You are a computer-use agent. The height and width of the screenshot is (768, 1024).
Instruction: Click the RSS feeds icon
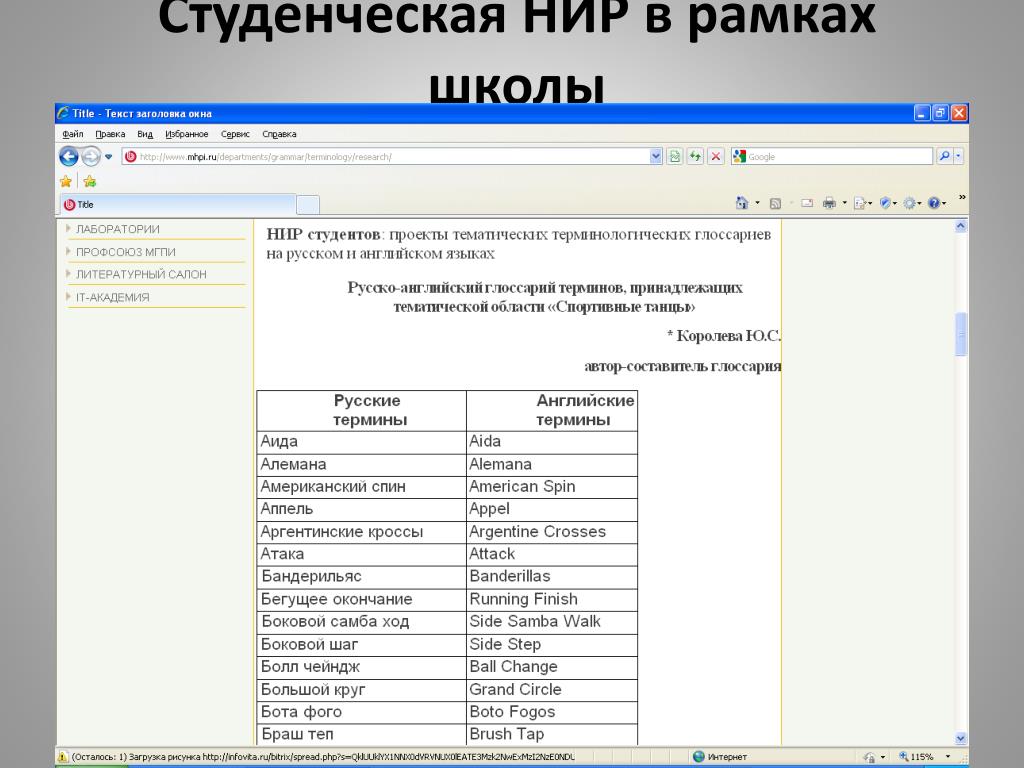[x=775, y=204]
